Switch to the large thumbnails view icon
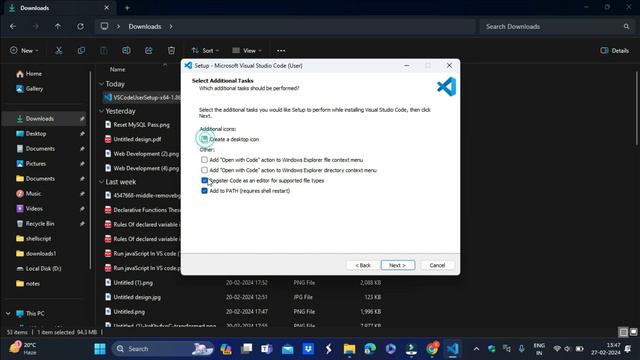 point(633,332)
